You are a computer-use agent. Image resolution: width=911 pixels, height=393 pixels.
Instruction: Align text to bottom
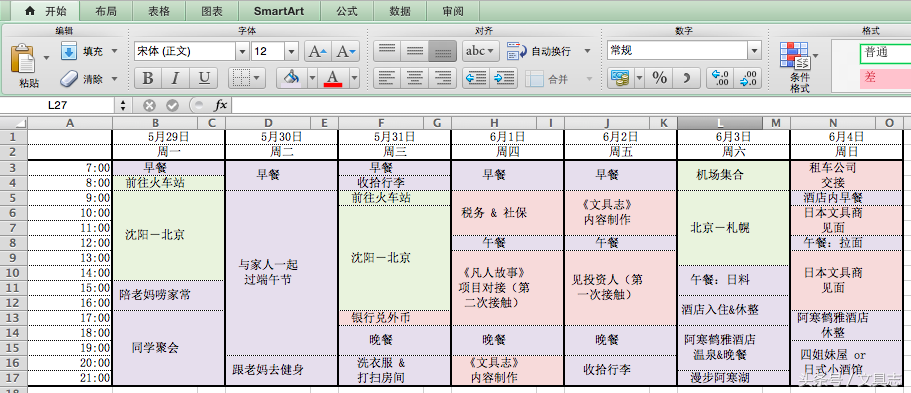click(x=443, y=51)
